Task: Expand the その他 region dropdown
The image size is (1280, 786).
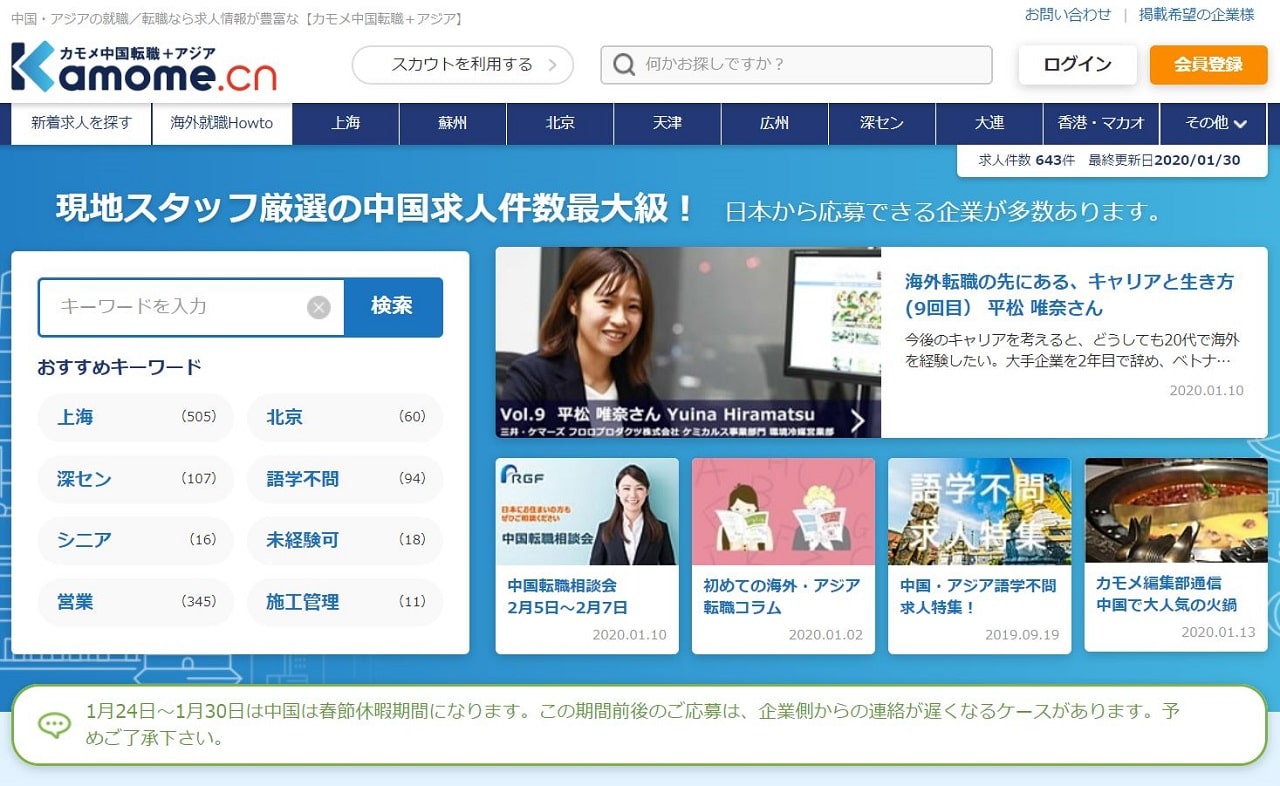Action: coord(1215,123)
